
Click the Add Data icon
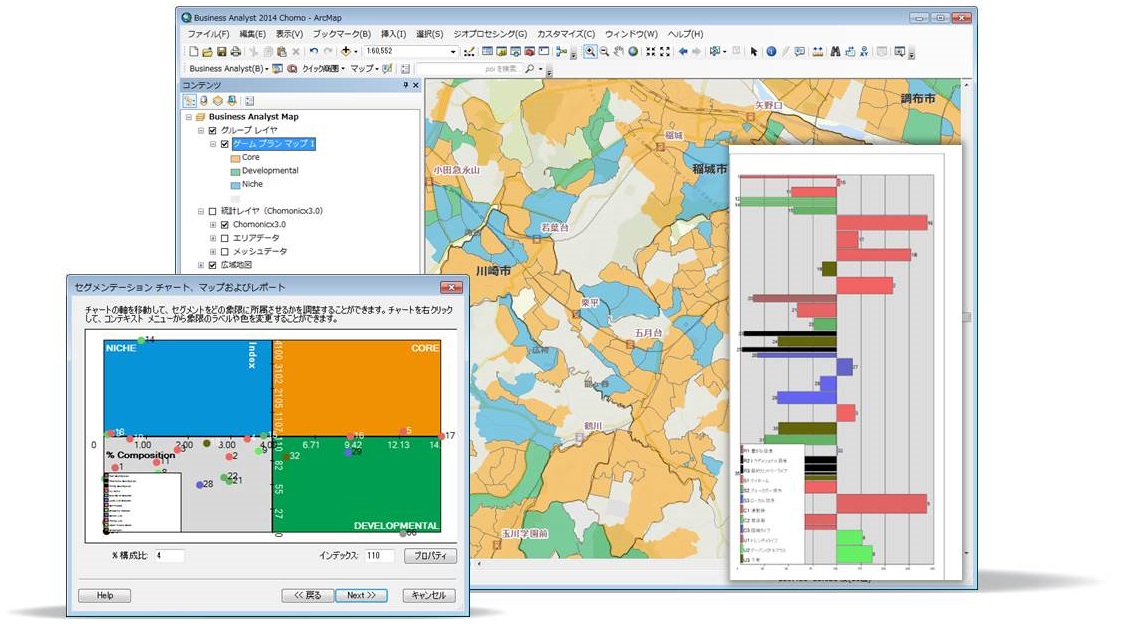click(x=346, y=51)
